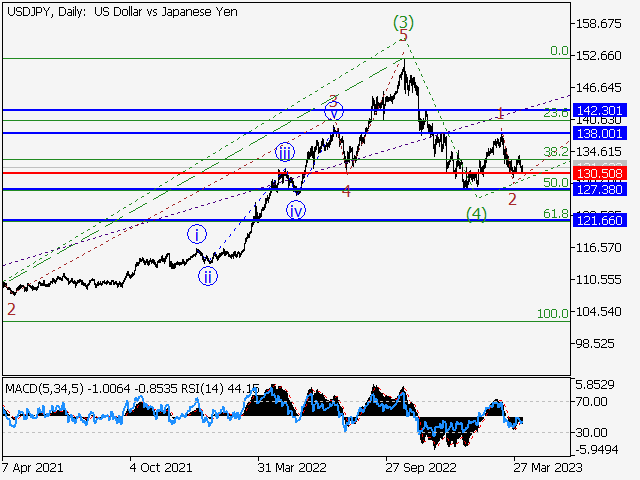Click the 98.525 price axis label
640x480 pixels.
[x=595, y=344]
